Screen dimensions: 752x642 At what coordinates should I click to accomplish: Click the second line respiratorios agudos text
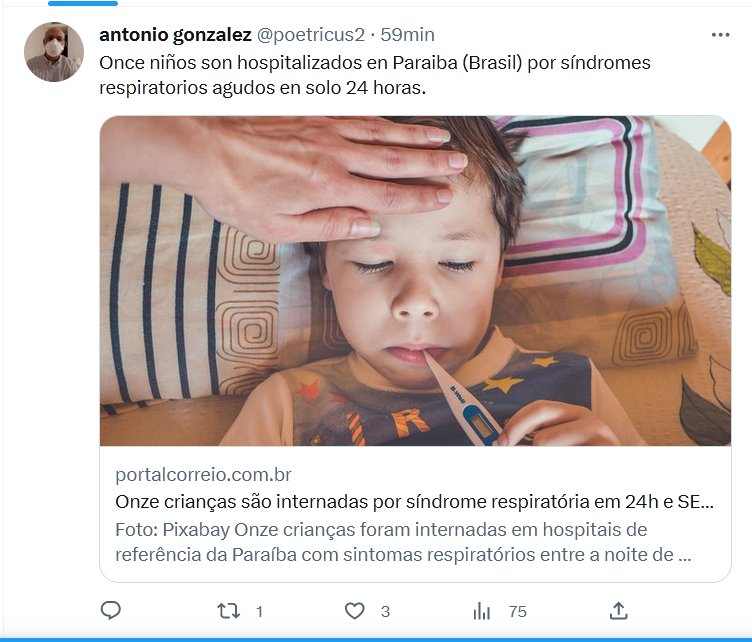262,88
